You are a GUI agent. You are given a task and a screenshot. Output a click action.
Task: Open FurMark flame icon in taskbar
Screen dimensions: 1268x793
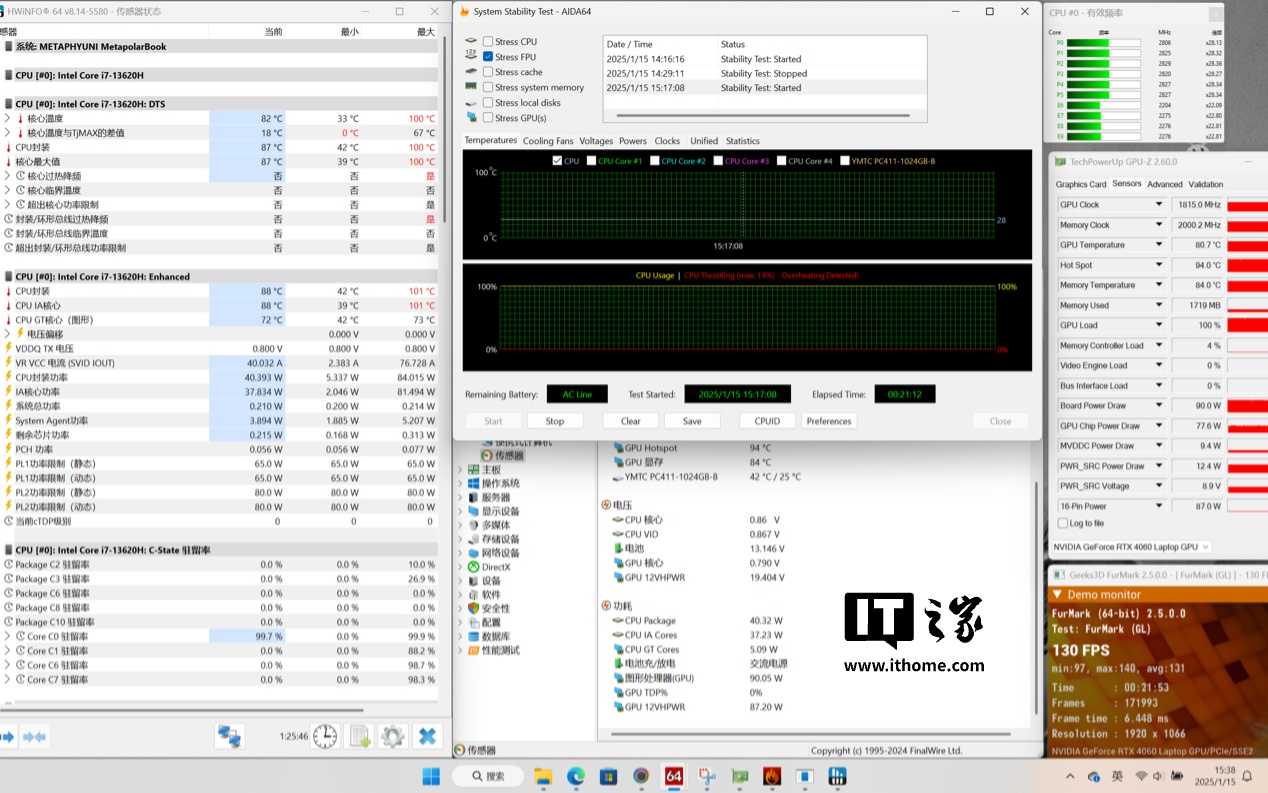click(771, 777)
